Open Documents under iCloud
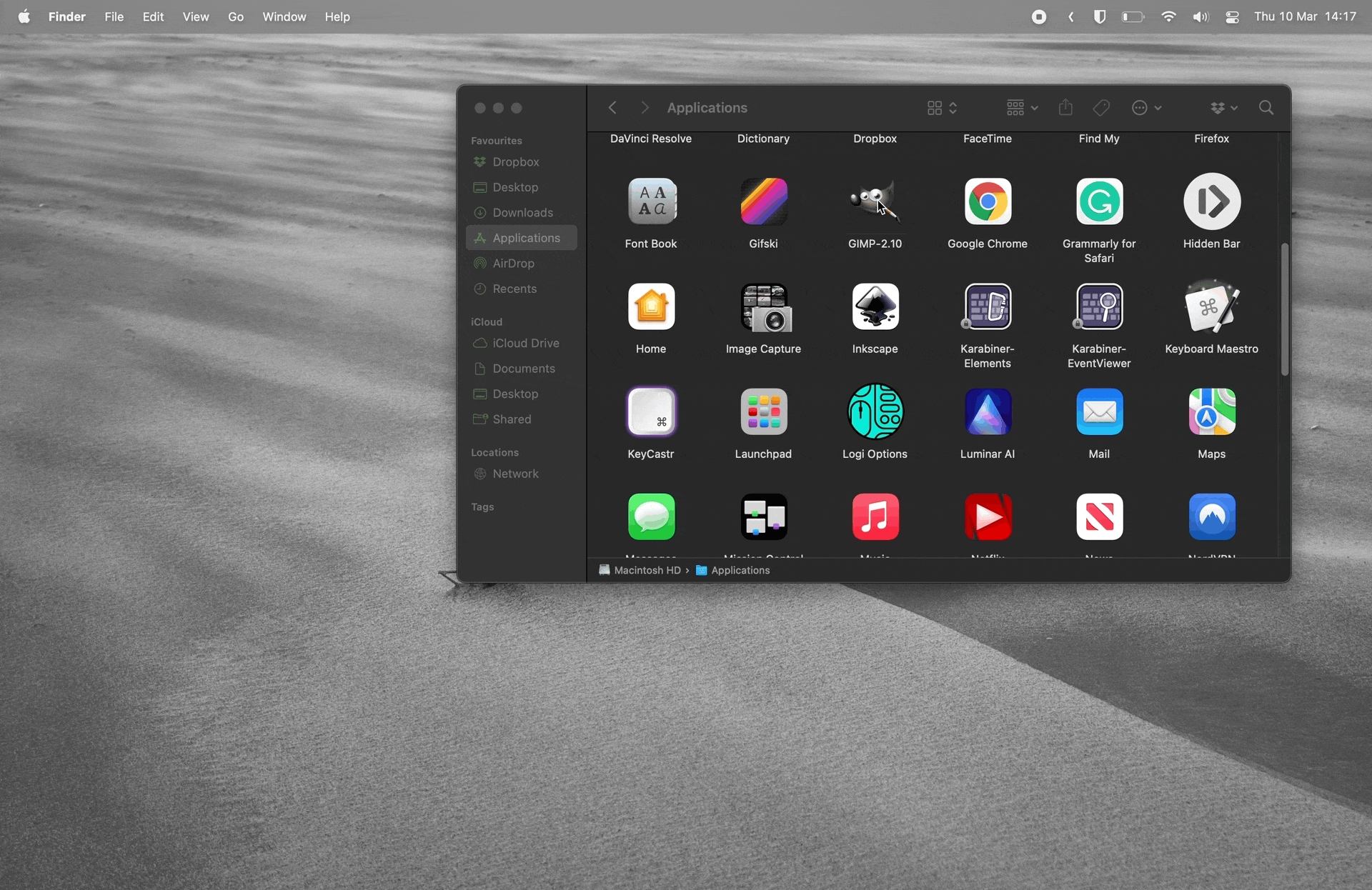This screenshot has height=890, width=1372. 521,369
